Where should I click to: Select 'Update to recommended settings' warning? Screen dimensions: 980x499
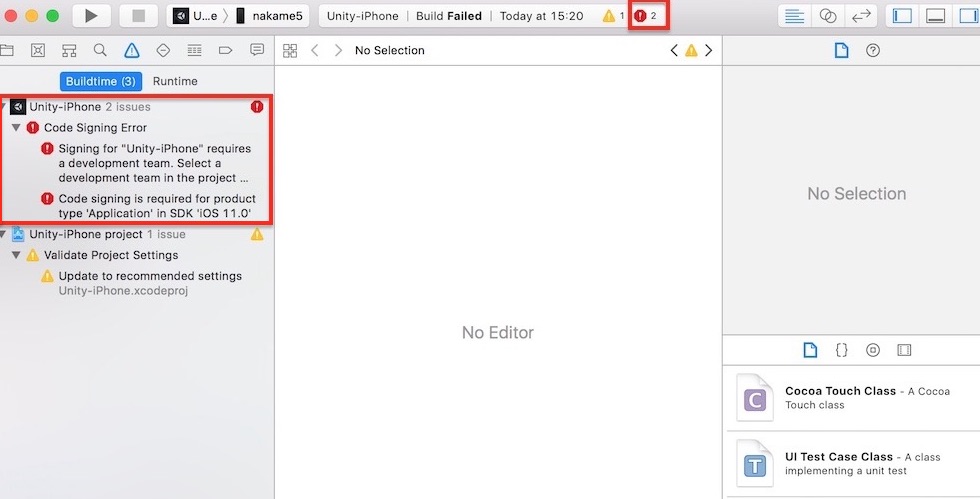141,283
